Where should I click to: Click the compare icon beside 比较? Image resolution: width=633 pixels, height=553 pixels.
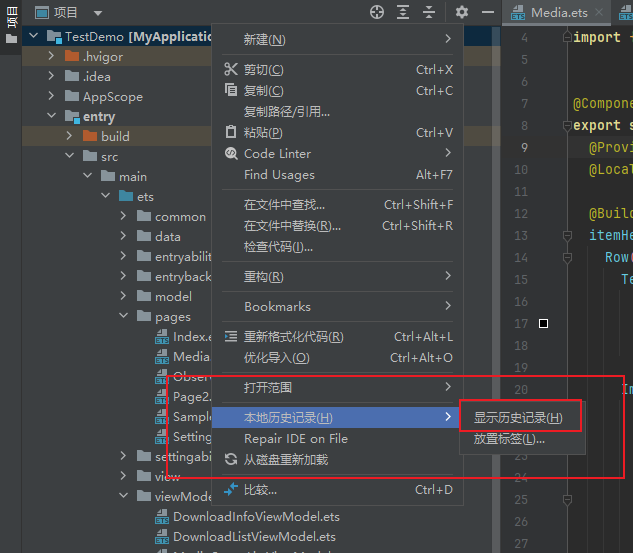[231, 490]
